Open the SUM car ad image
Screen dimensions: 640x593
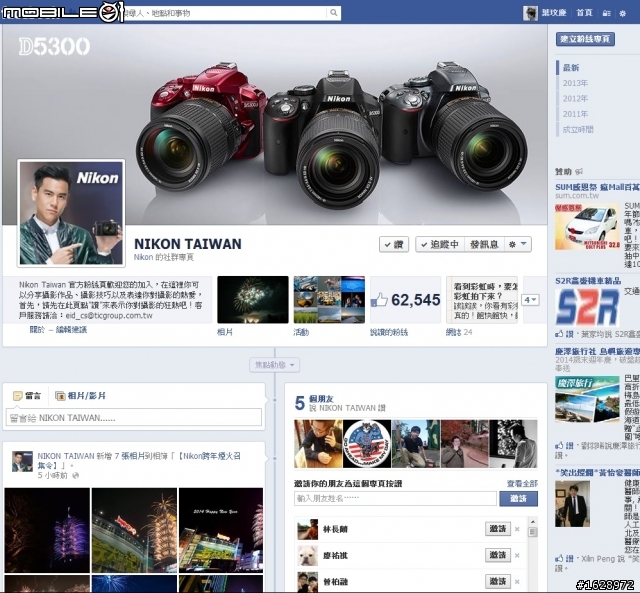tap(587, 227)
